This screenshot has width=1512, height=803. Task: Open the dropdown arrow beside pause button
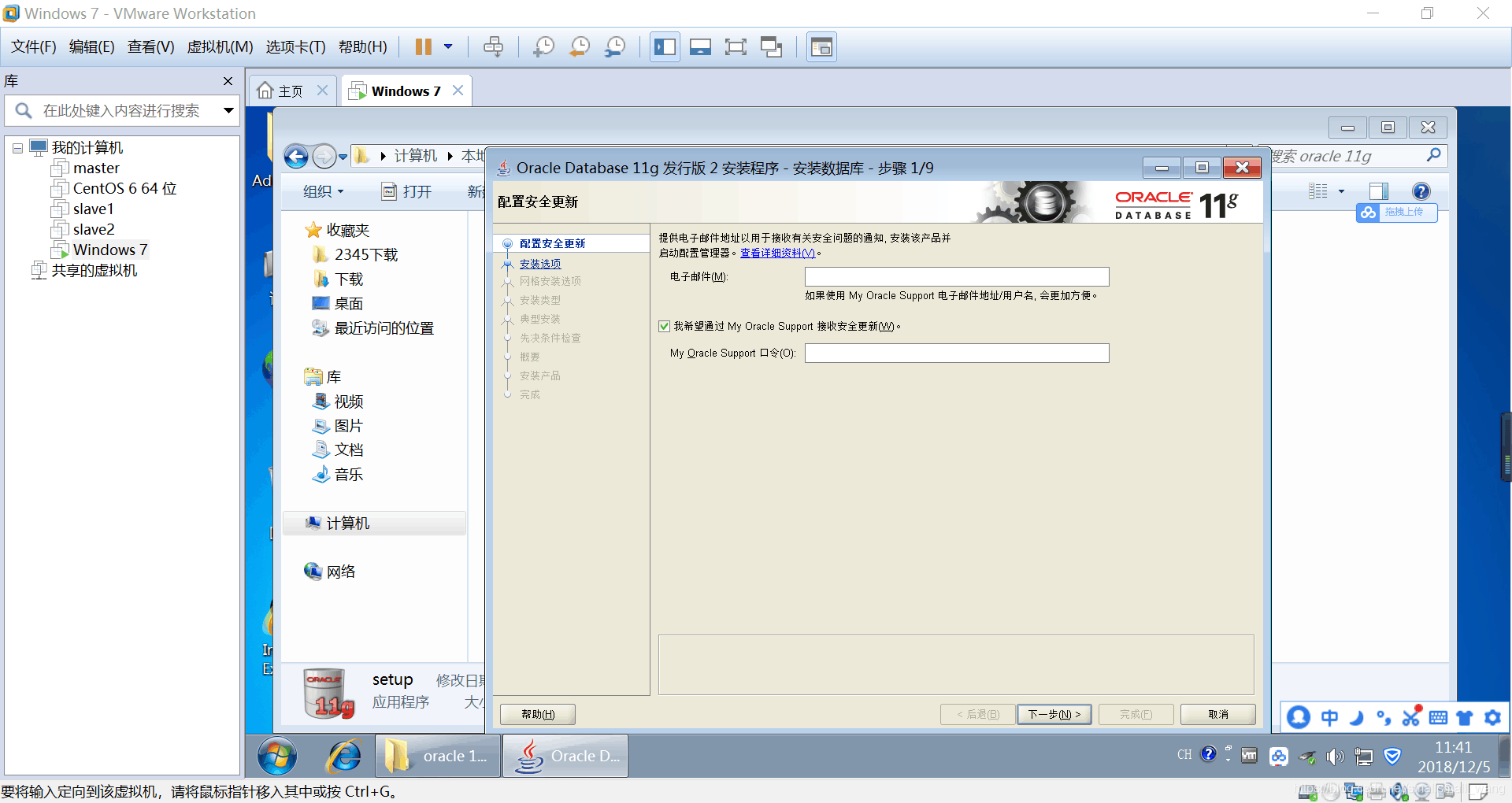click(448, 47)
